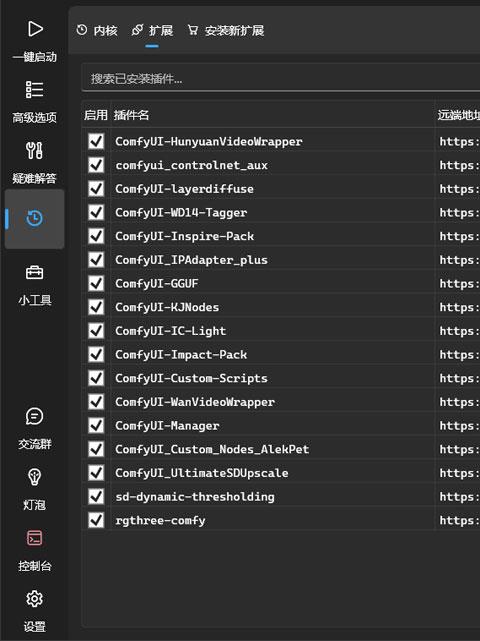The width and height of the screenshot is (480, 641).
Task: Click https link in ComfyUI-HunyuanVideoWrapper row
Action: pos(459,142)
